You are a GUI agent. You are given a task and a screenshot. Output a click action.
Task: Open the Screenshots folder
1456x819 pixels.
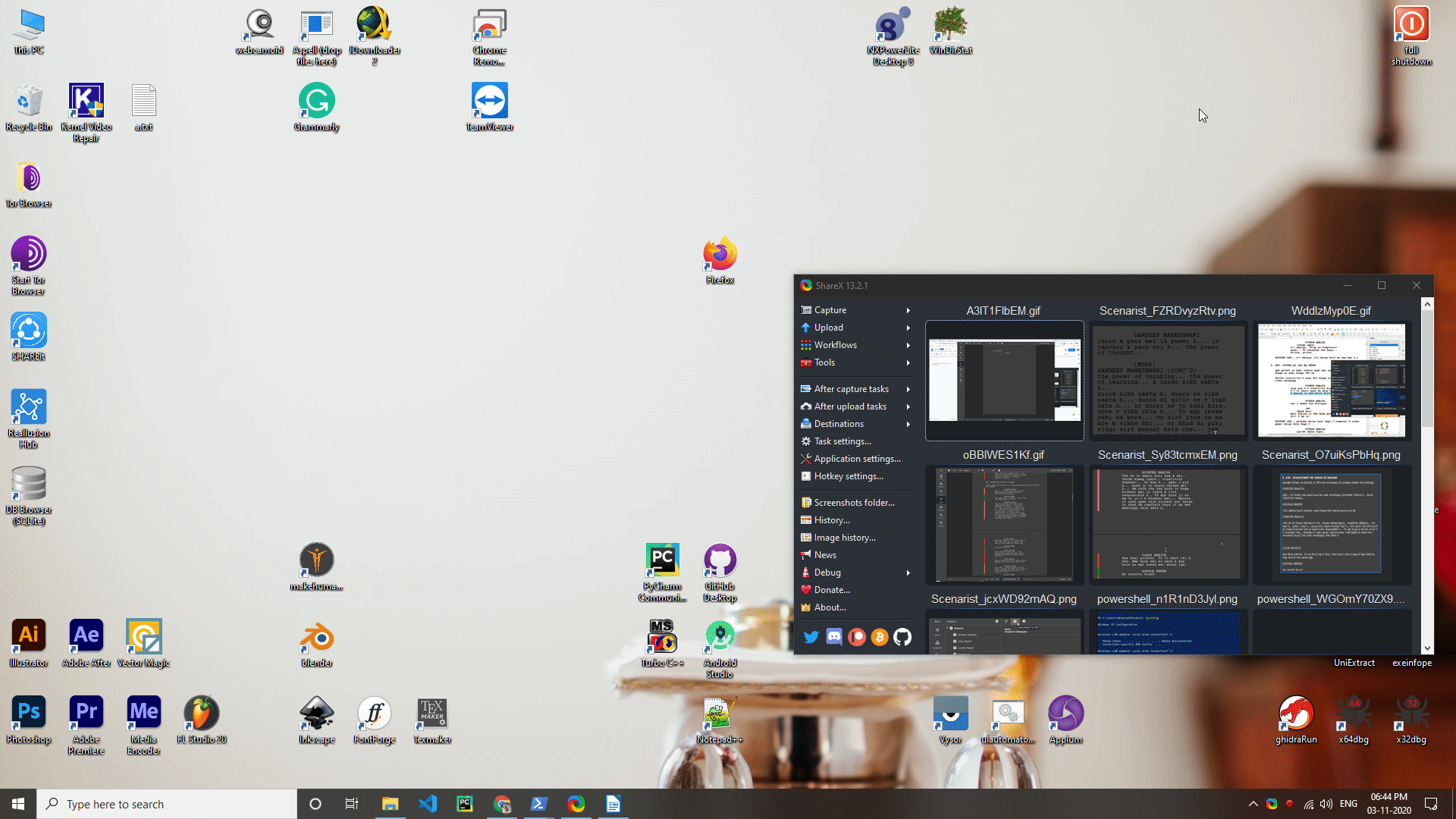[x=854, y=503]
